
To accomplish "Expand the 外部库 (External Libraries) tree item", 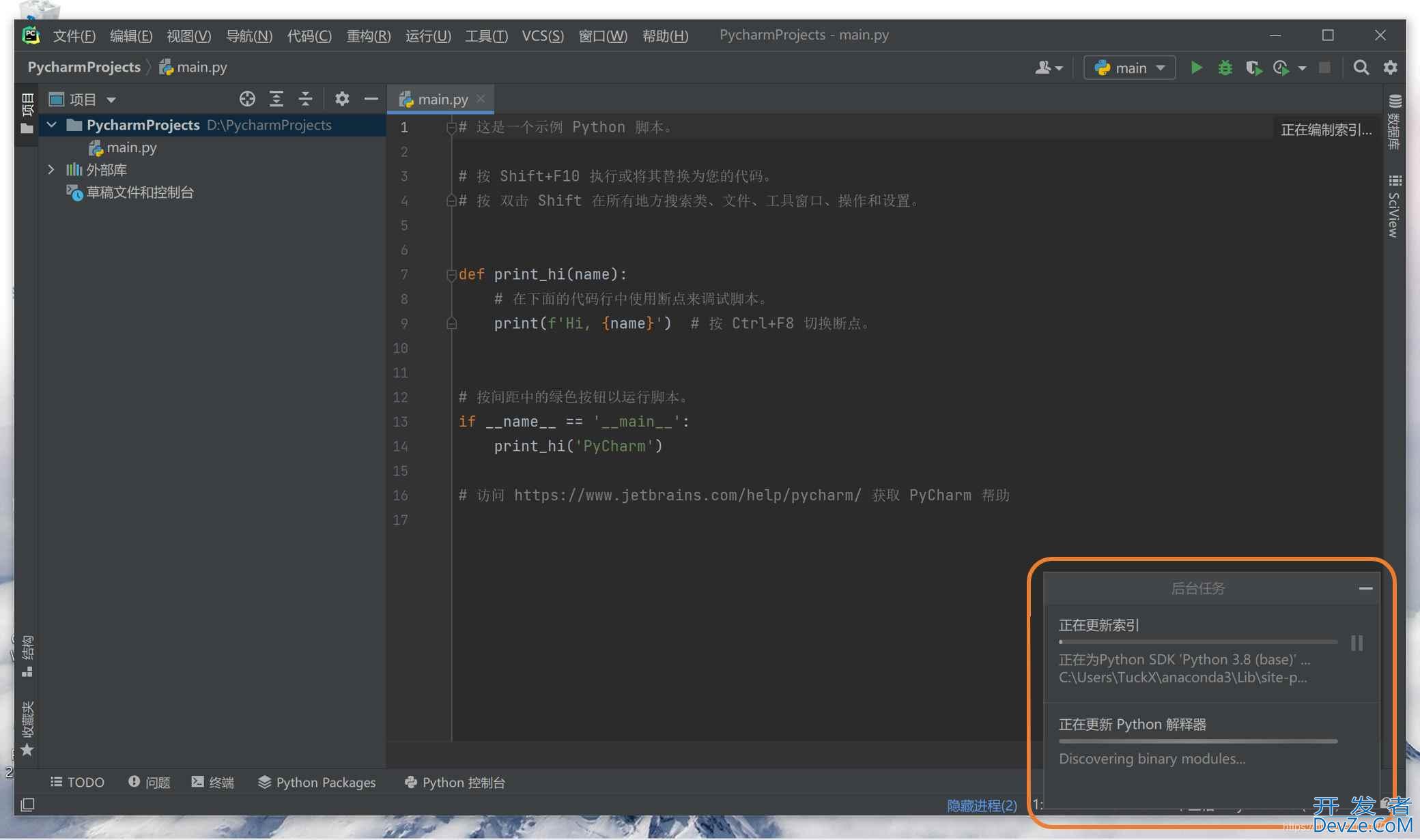I will pyautogui.click(x=50, y=170).
